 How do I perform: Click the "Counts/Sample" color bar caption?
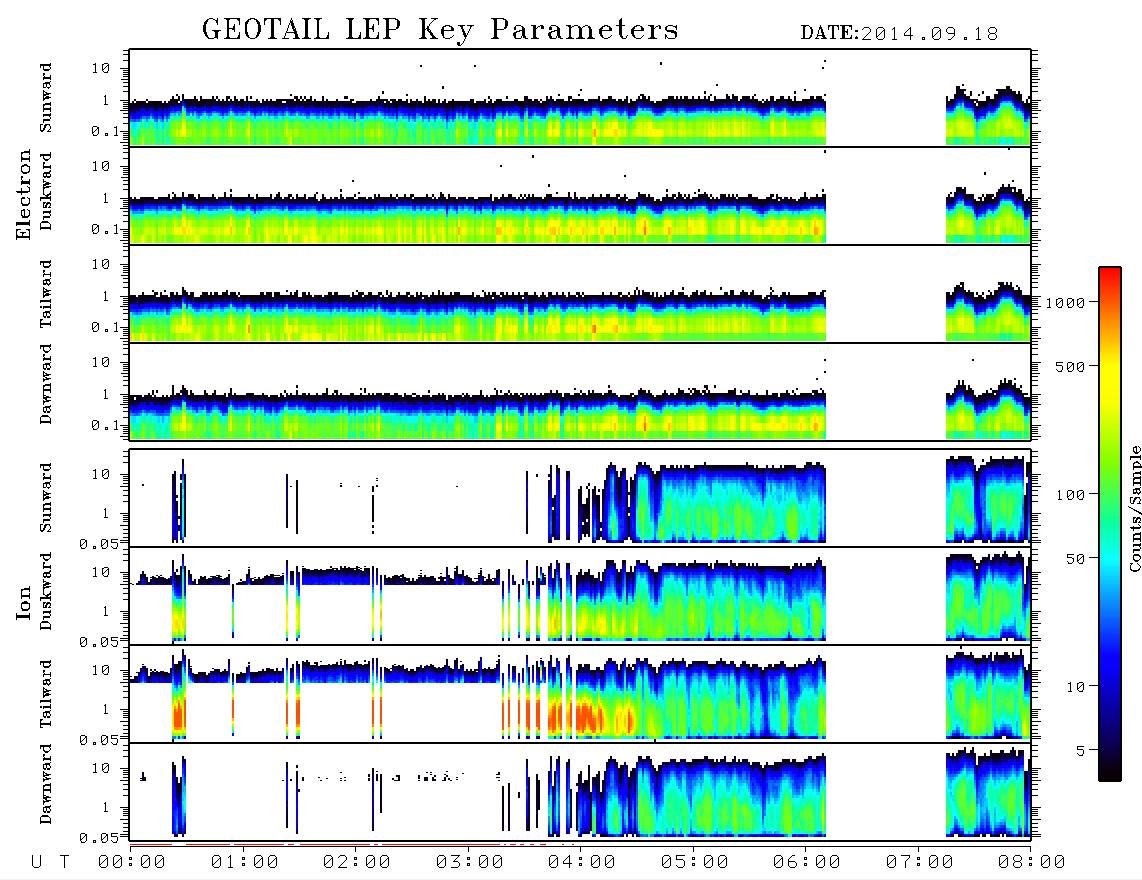1134,508
